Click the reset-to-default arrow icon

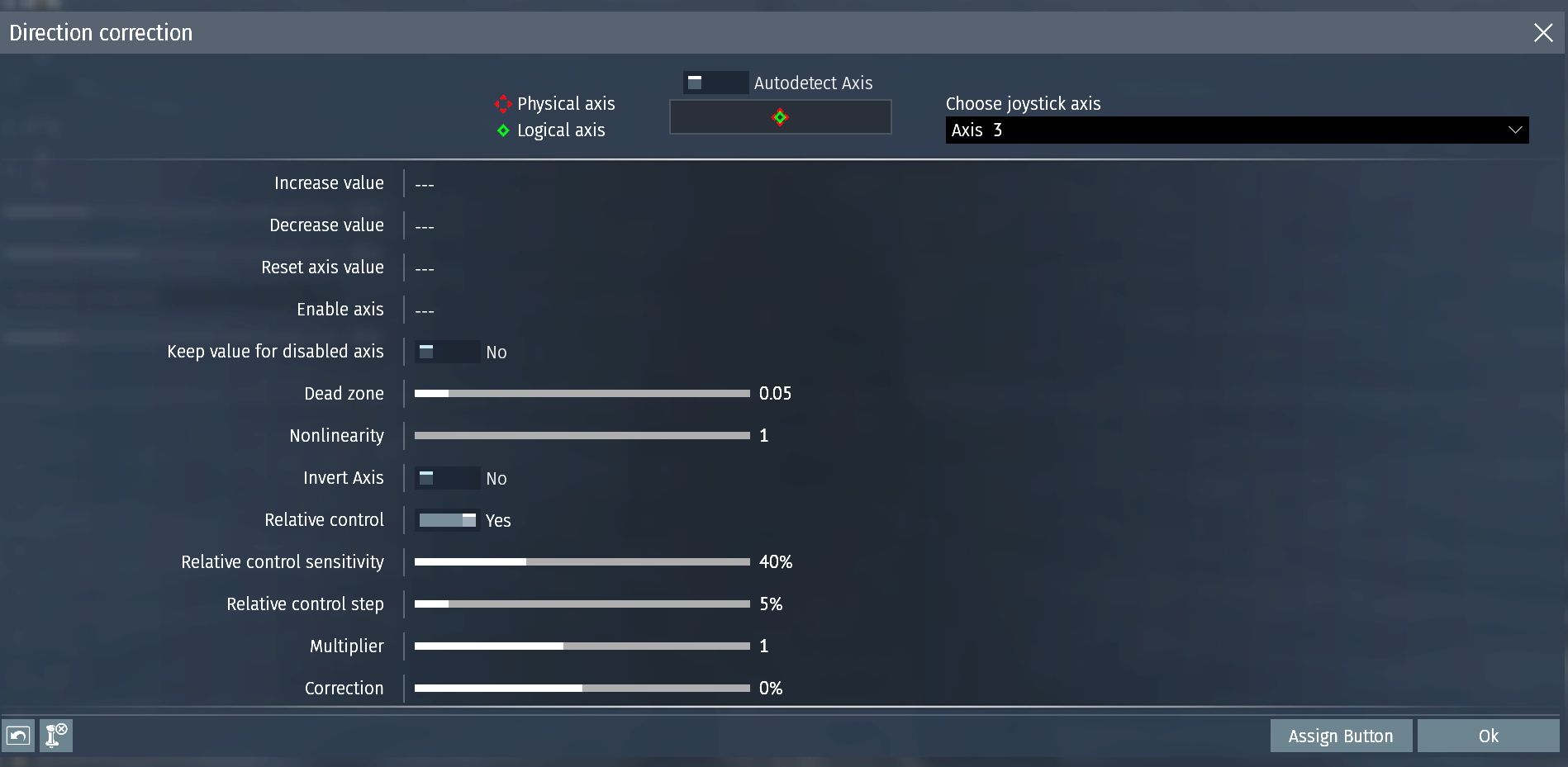[x=18, y=736]
